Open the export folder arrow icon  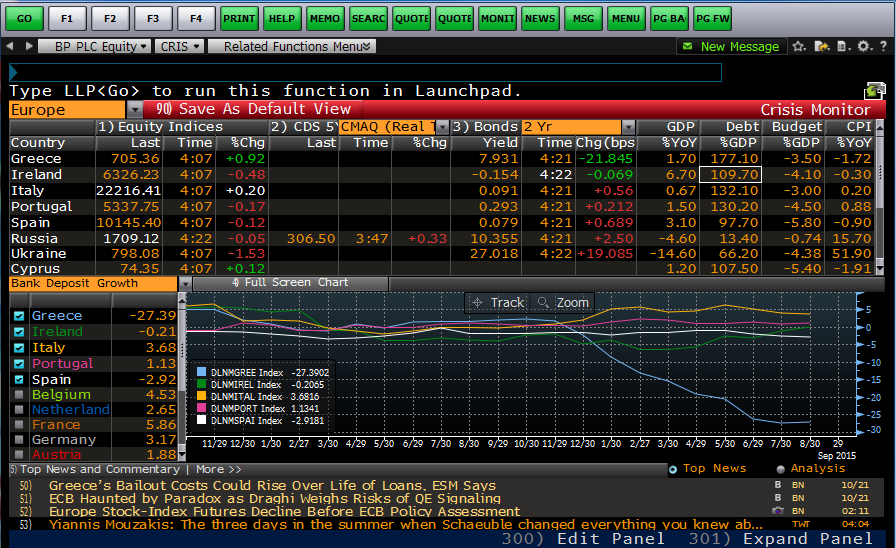(x=820, y=46)
